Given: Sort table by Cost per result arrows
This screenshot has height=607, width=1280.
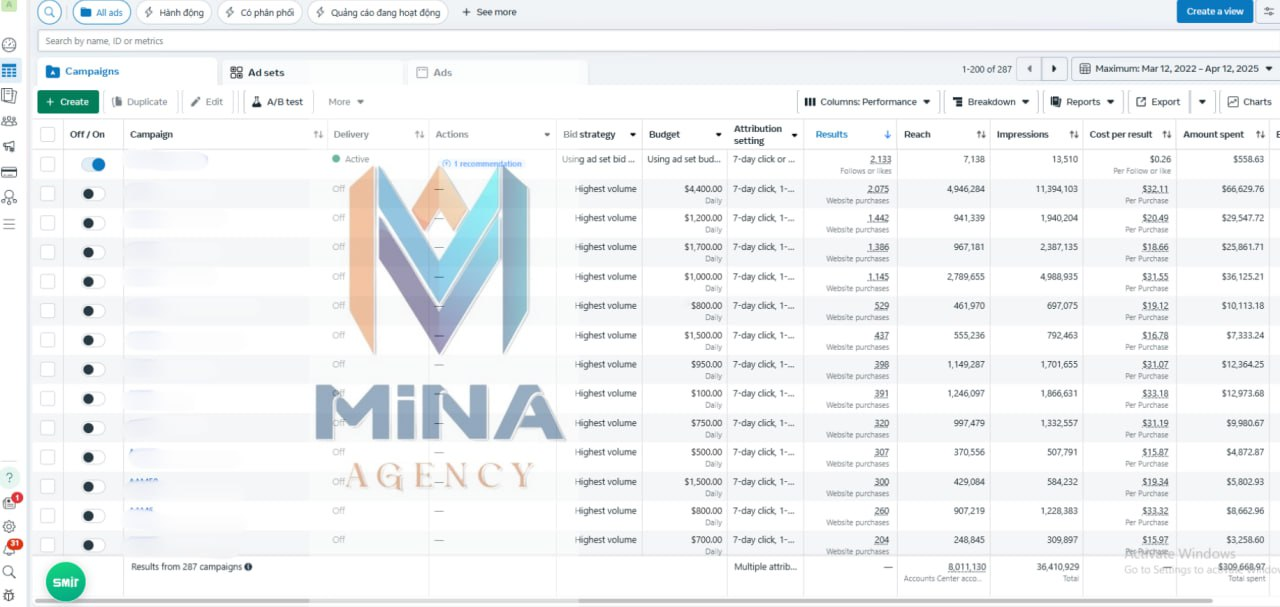Looking at the screenshot, I should pyautogui.click(x=1167, y=135).
